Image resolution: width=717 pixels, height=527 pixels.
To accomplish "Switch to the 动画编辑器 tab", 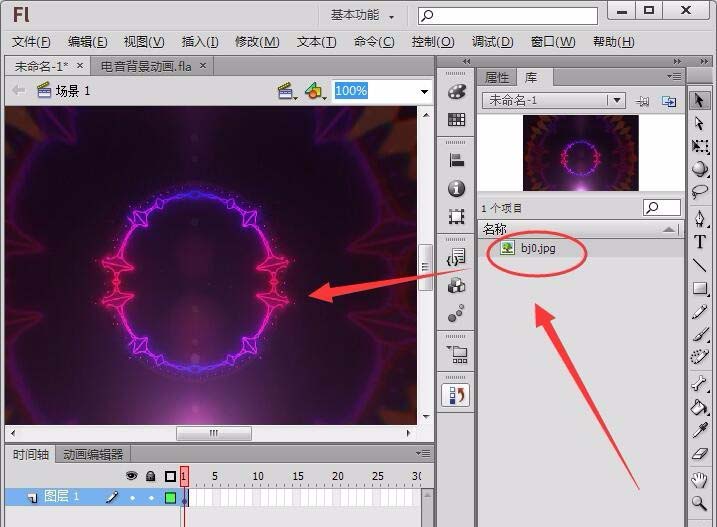I will coord(93,454).
